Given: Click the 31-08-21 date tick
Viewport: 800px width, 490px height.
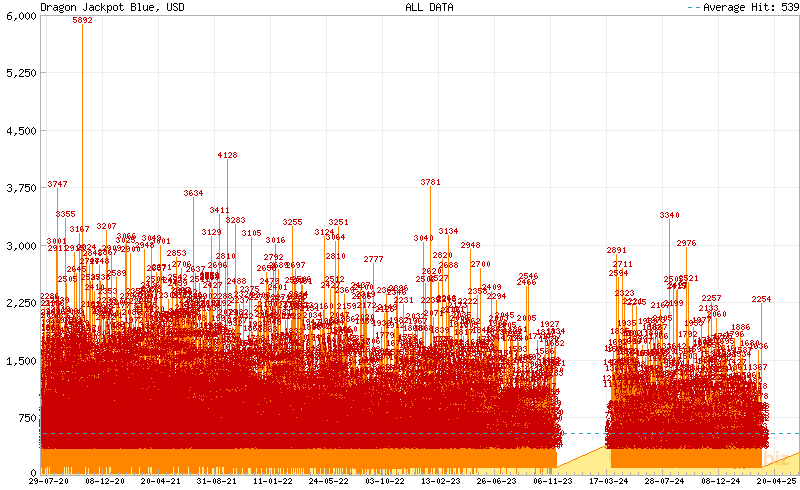Looking at the screenshot, I should click(216, 480).
